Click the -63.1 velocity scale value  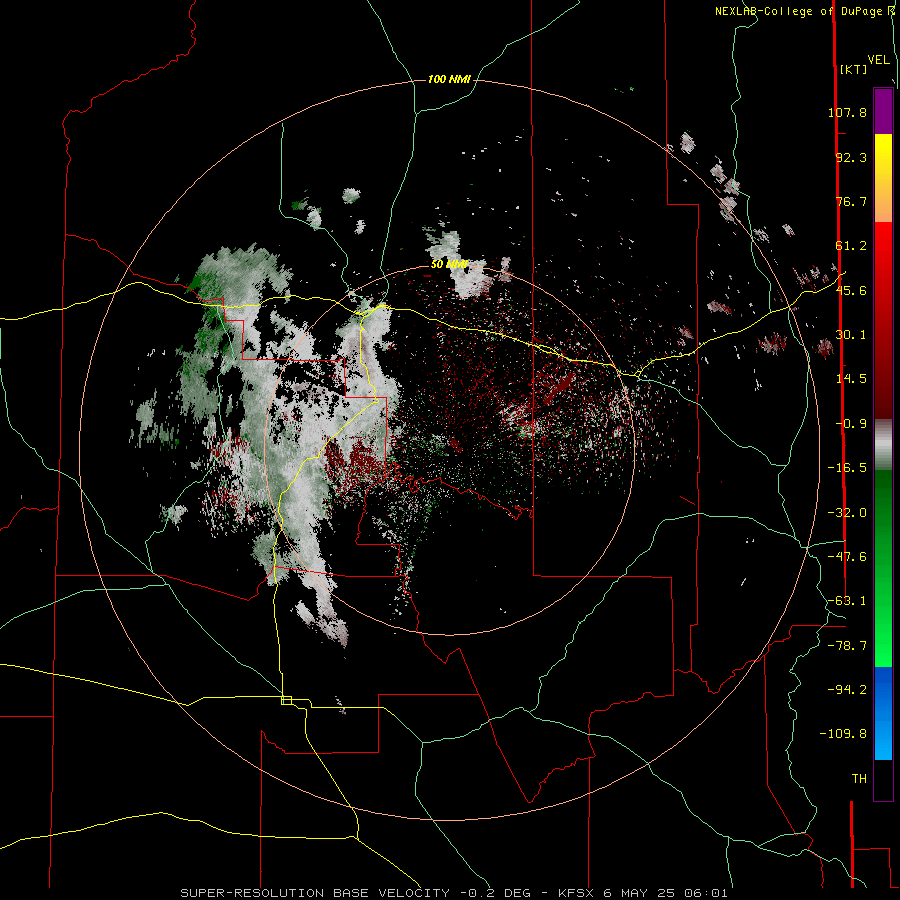(x=847, y=601)
